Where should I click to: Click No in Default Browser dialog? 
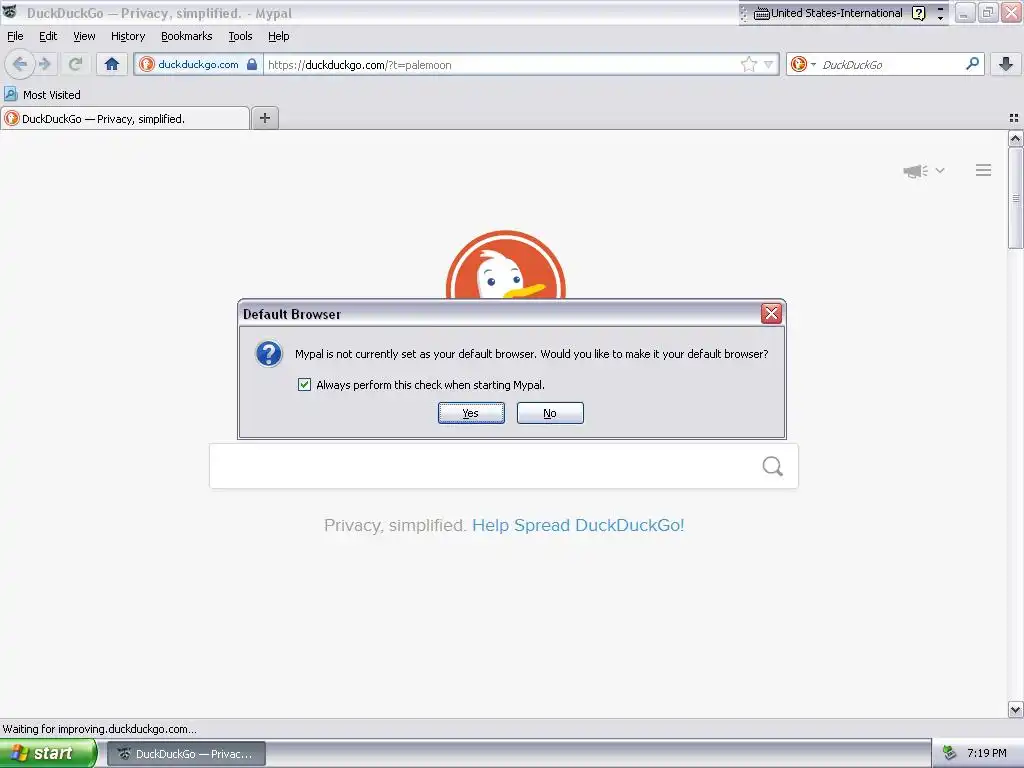point(550,413)
